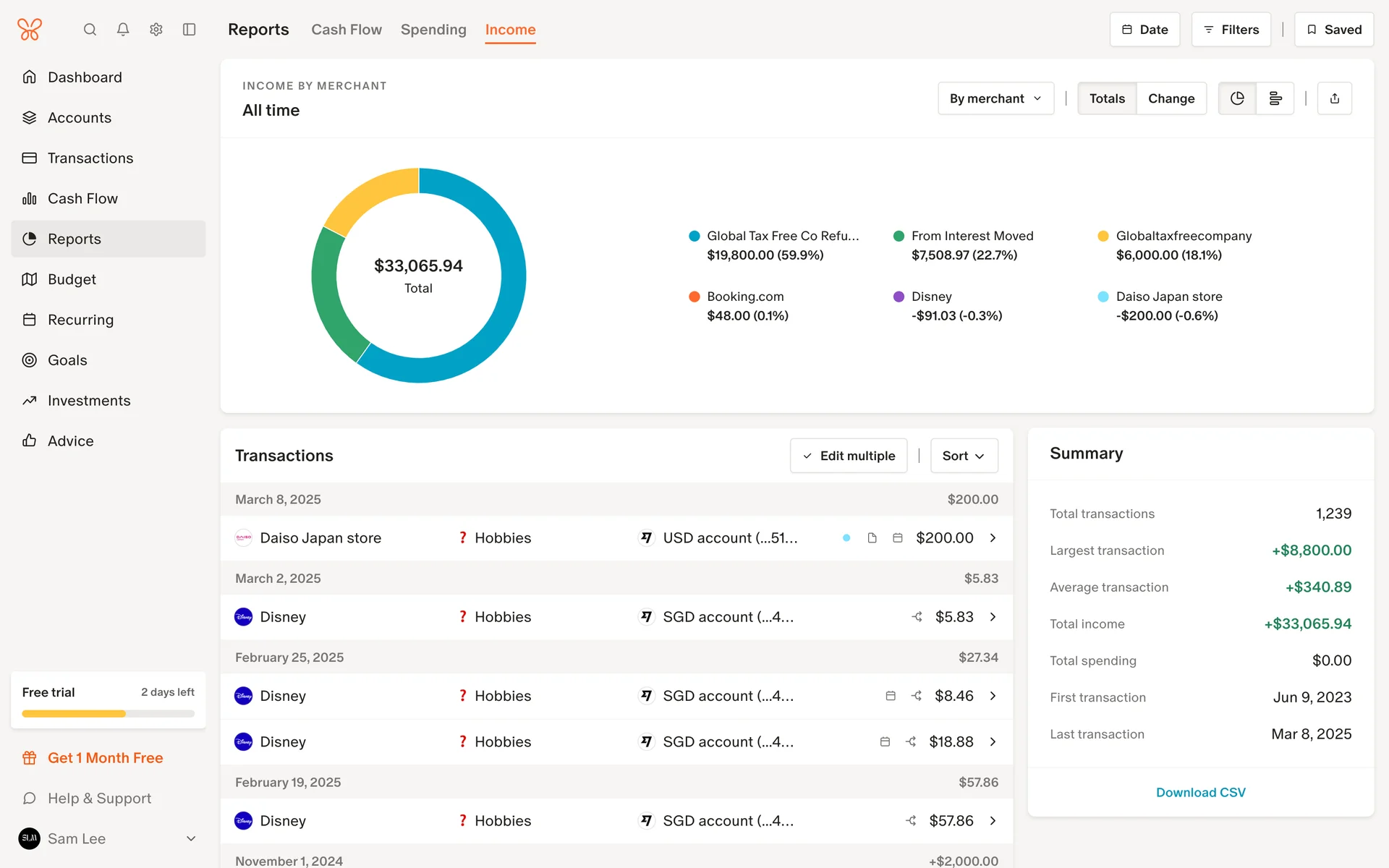Collapse sidebar with panel icon

tap(190, 30)
